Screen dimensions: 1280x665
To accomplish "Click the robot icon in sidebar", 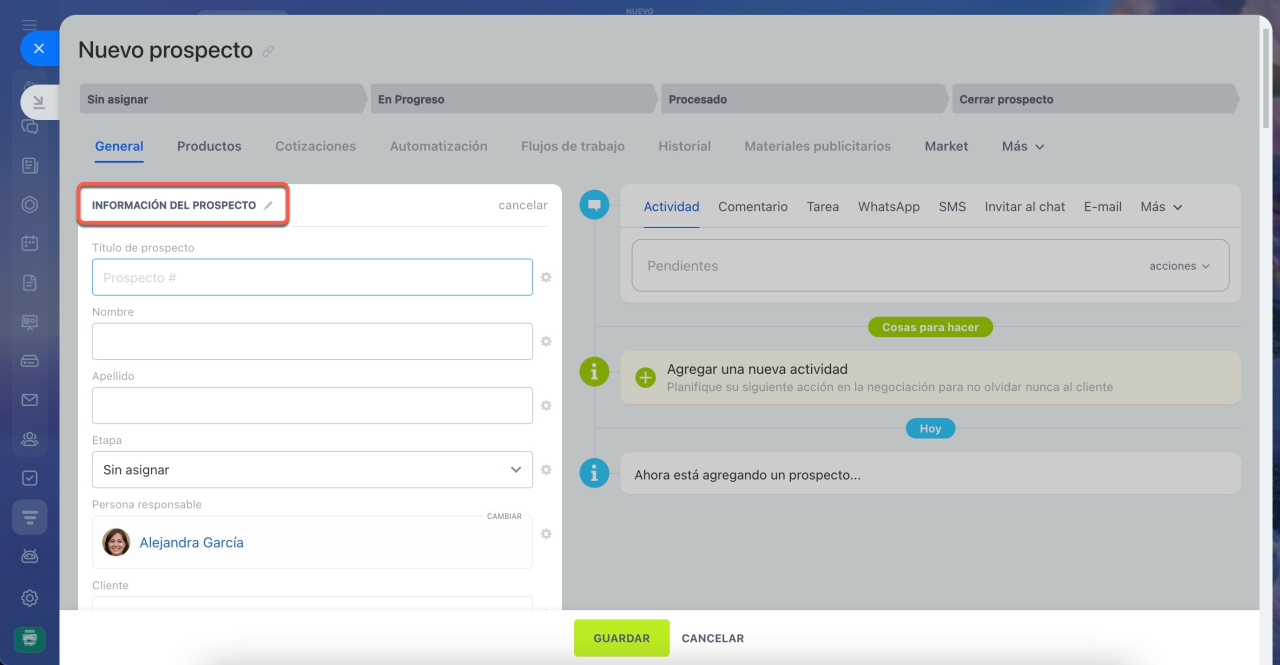I will coord(30,556).
